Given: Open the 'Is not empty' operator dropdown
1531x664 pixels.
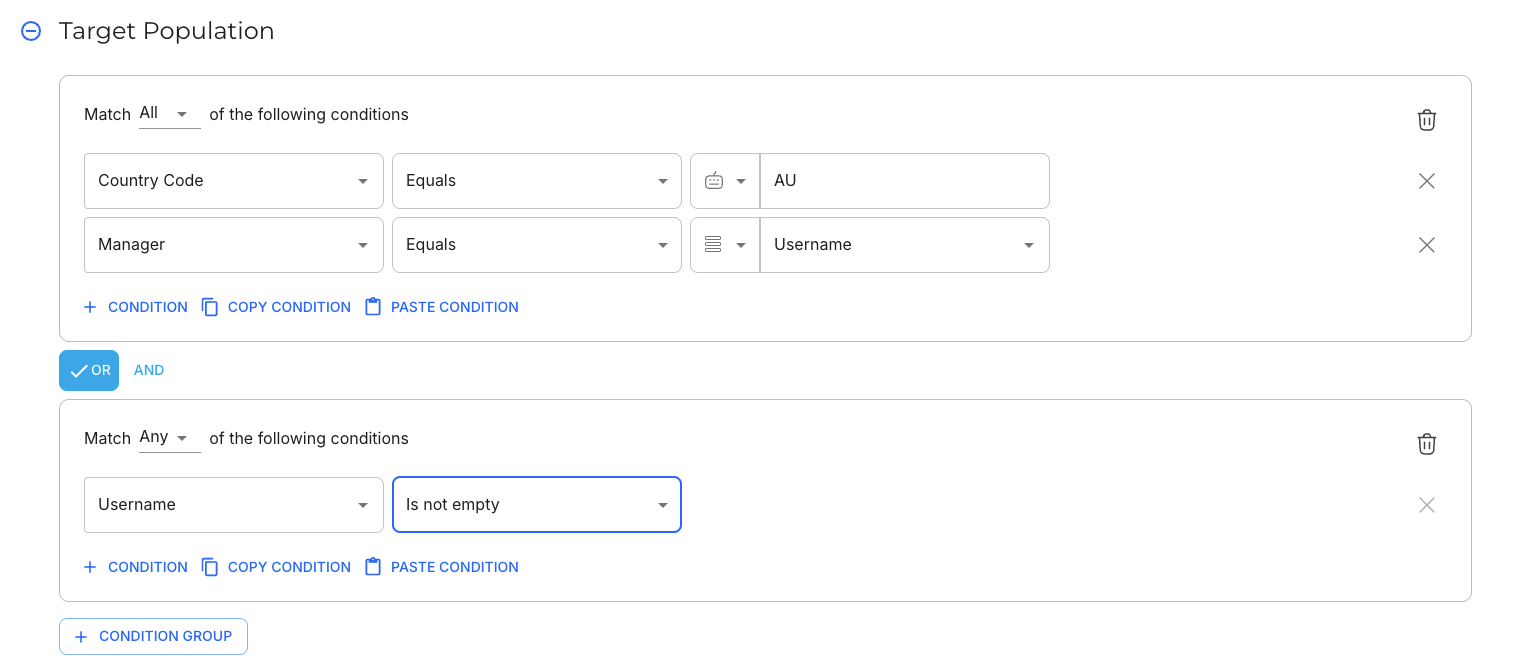Looking at the screenshot, I should point(536,505).
